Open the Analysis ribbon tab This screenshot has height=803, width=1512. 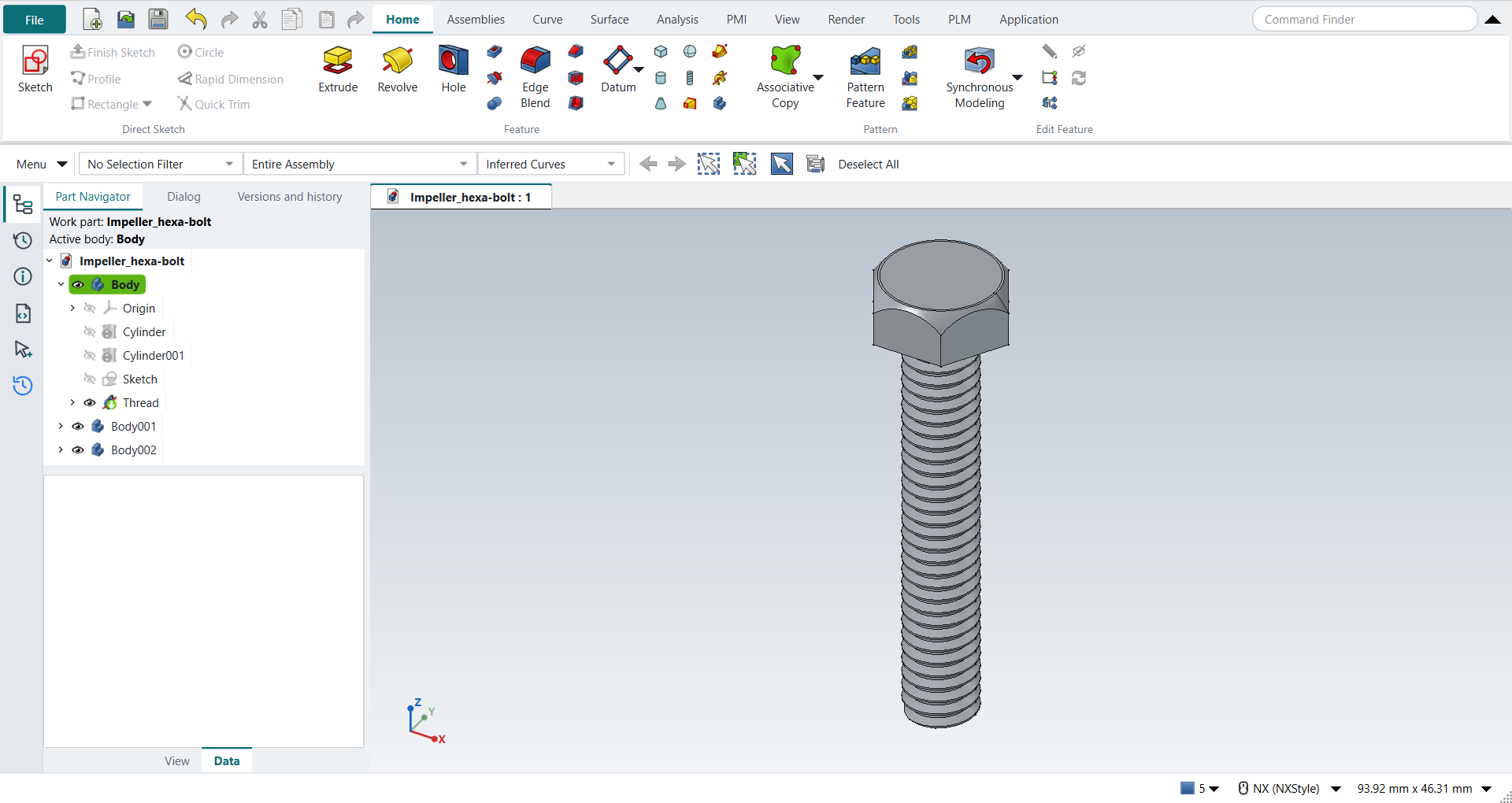coord(677,20)
